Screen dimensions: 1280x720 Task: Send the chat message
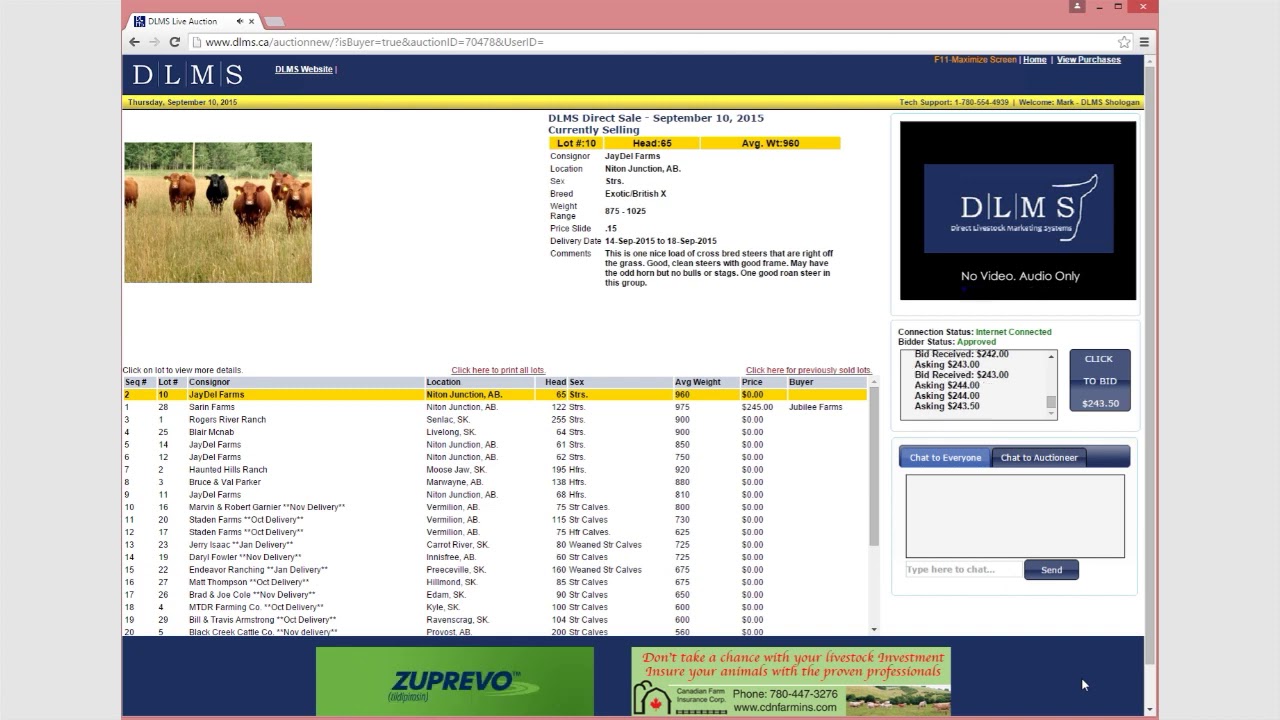click(x=1051, y=570)
